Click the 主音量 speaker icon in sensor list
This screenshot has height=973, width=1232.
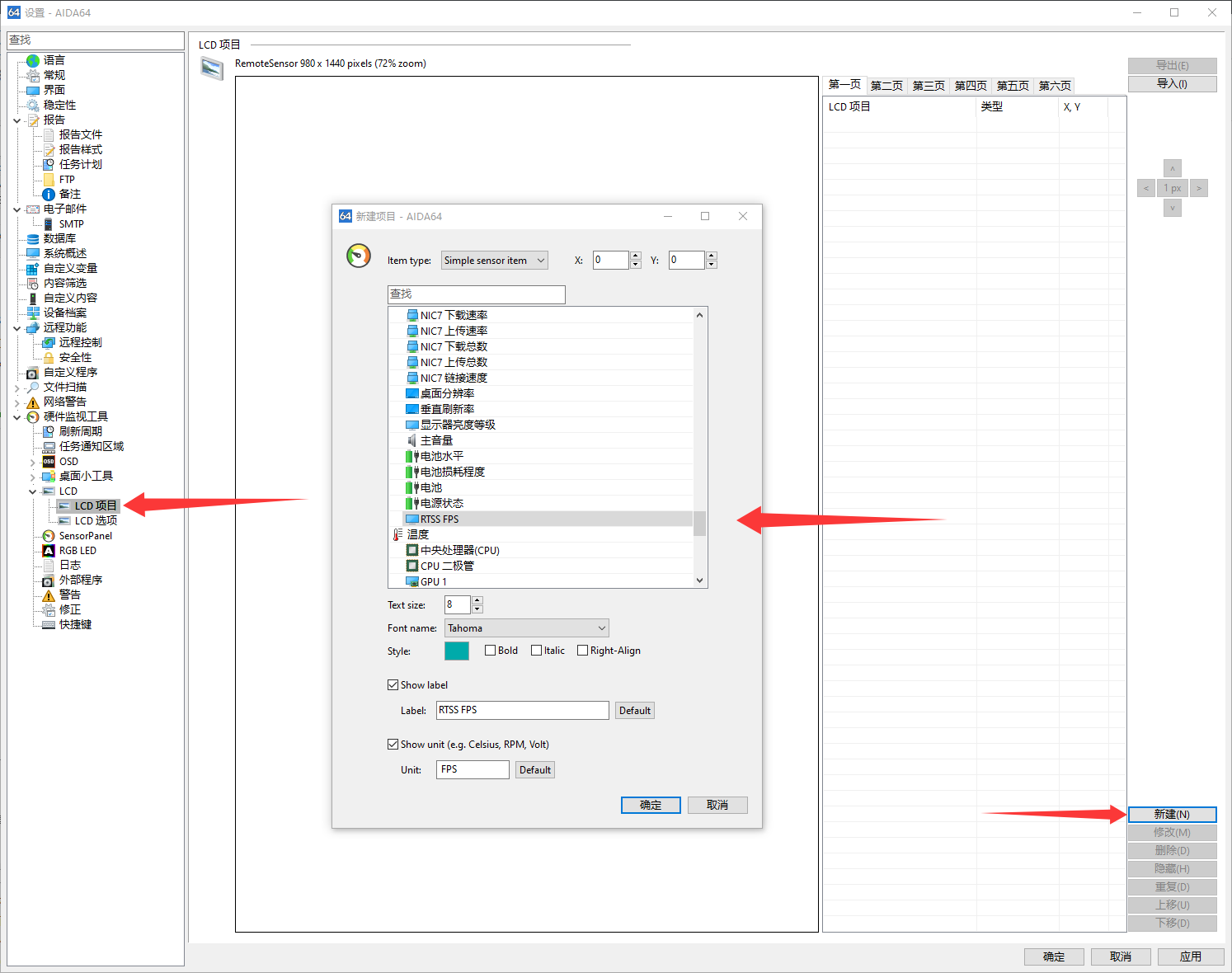412,440
